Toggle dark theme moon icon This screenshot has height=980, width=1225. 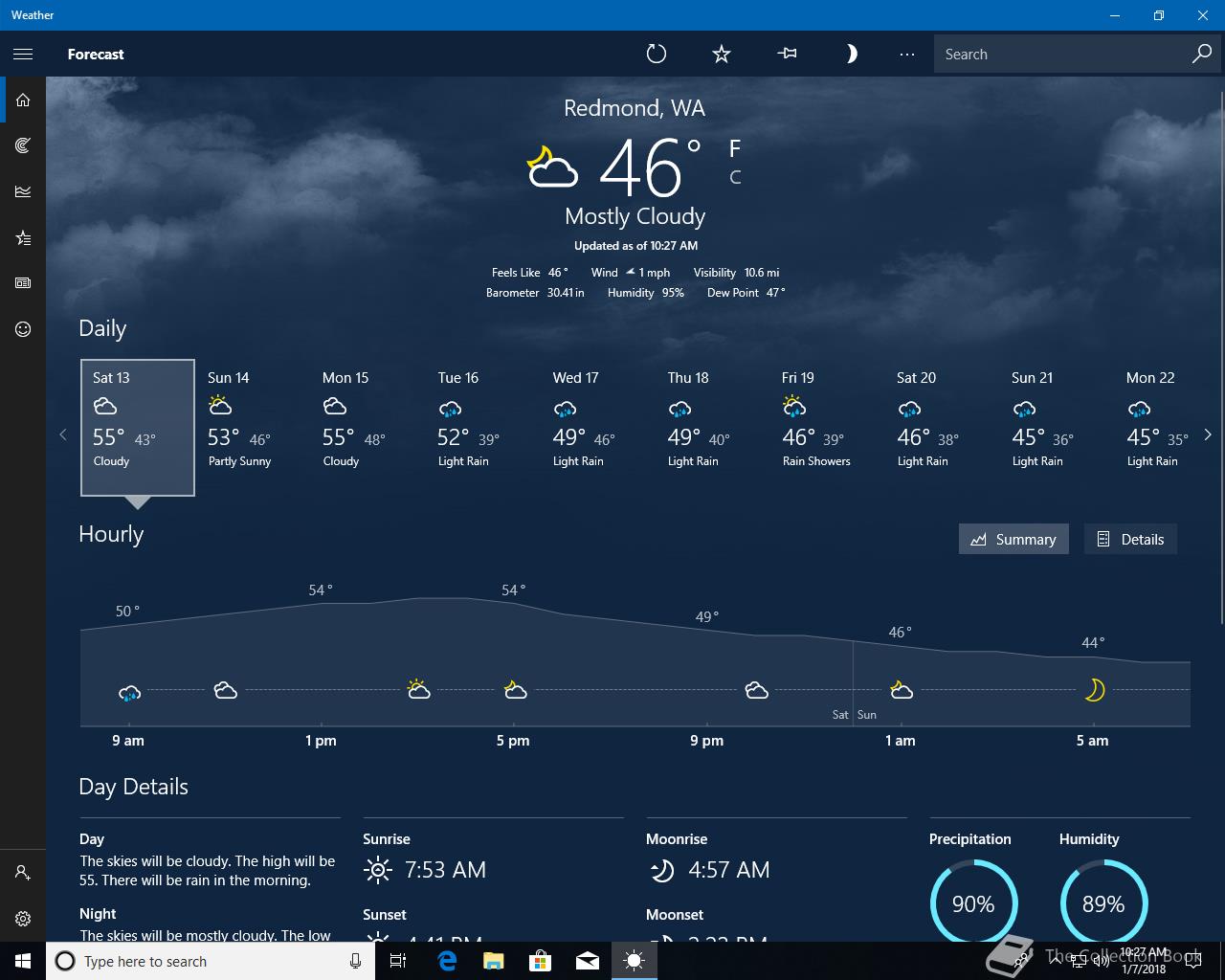pyautogui.click(x=851, y=55)
